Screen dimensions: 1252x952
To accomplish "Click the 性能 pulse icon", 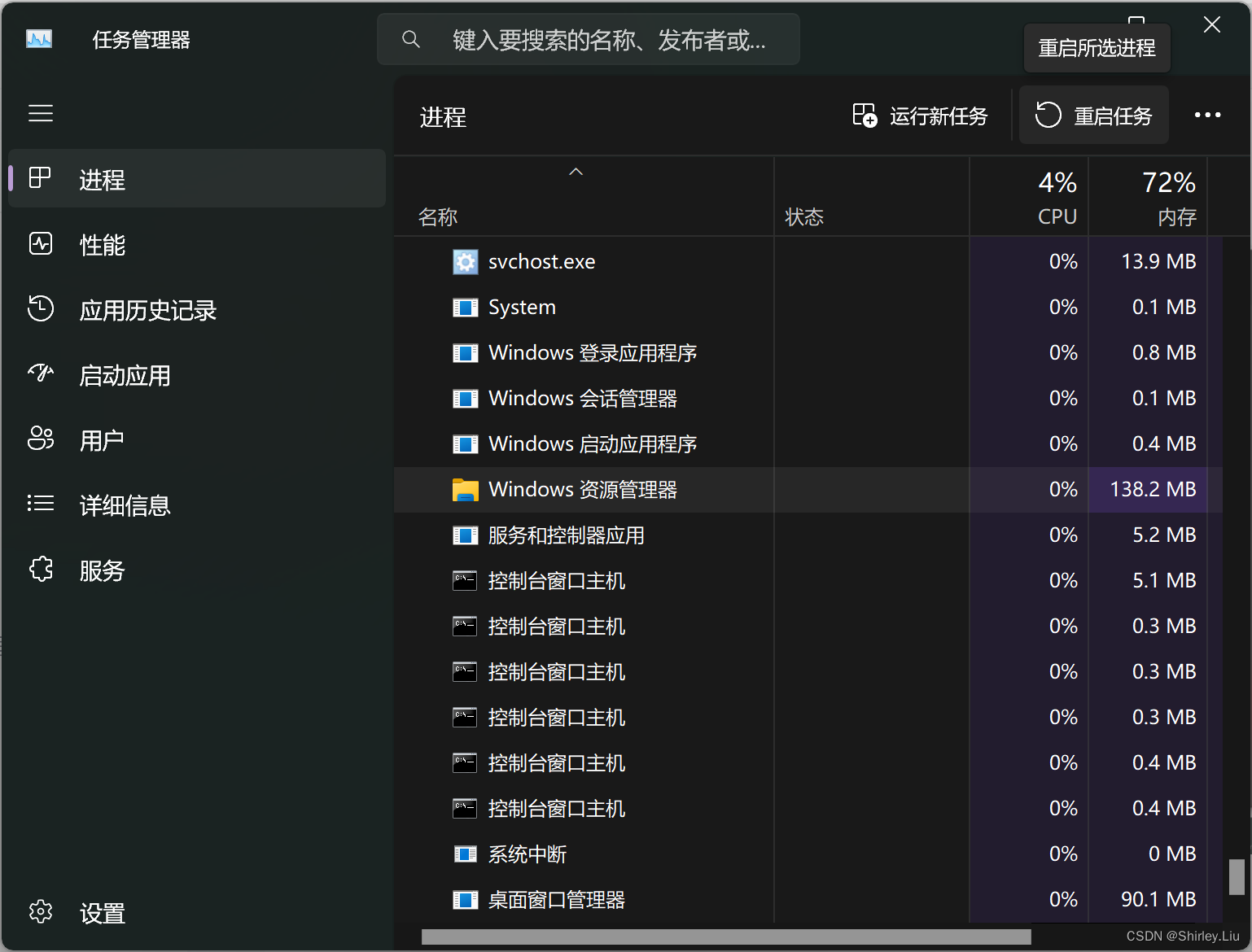I will pyautogui.click(x=41, y=243).
